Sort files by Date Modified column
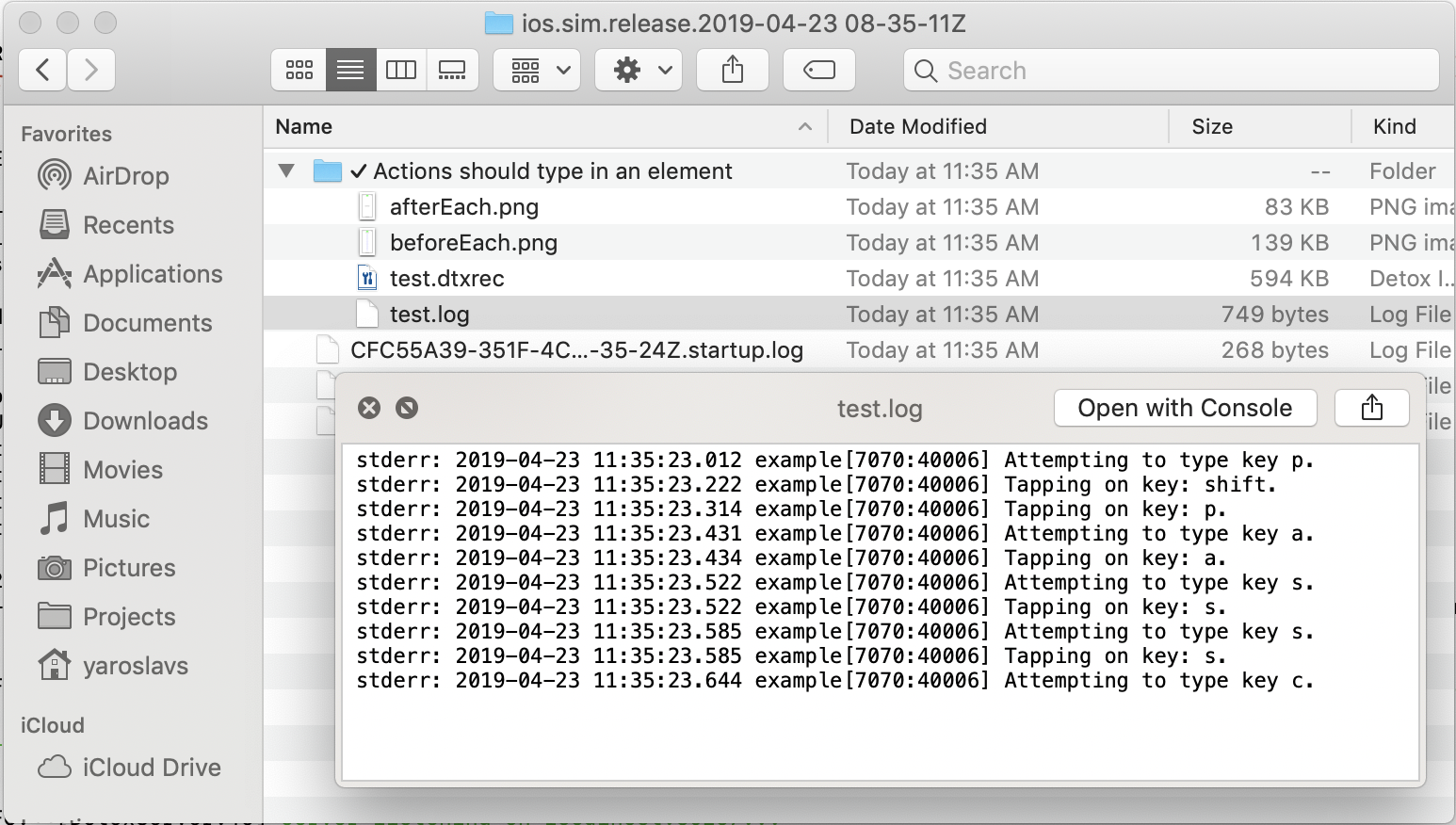The height and width of the screenshot is (825, 1456). tap(916, 126)
